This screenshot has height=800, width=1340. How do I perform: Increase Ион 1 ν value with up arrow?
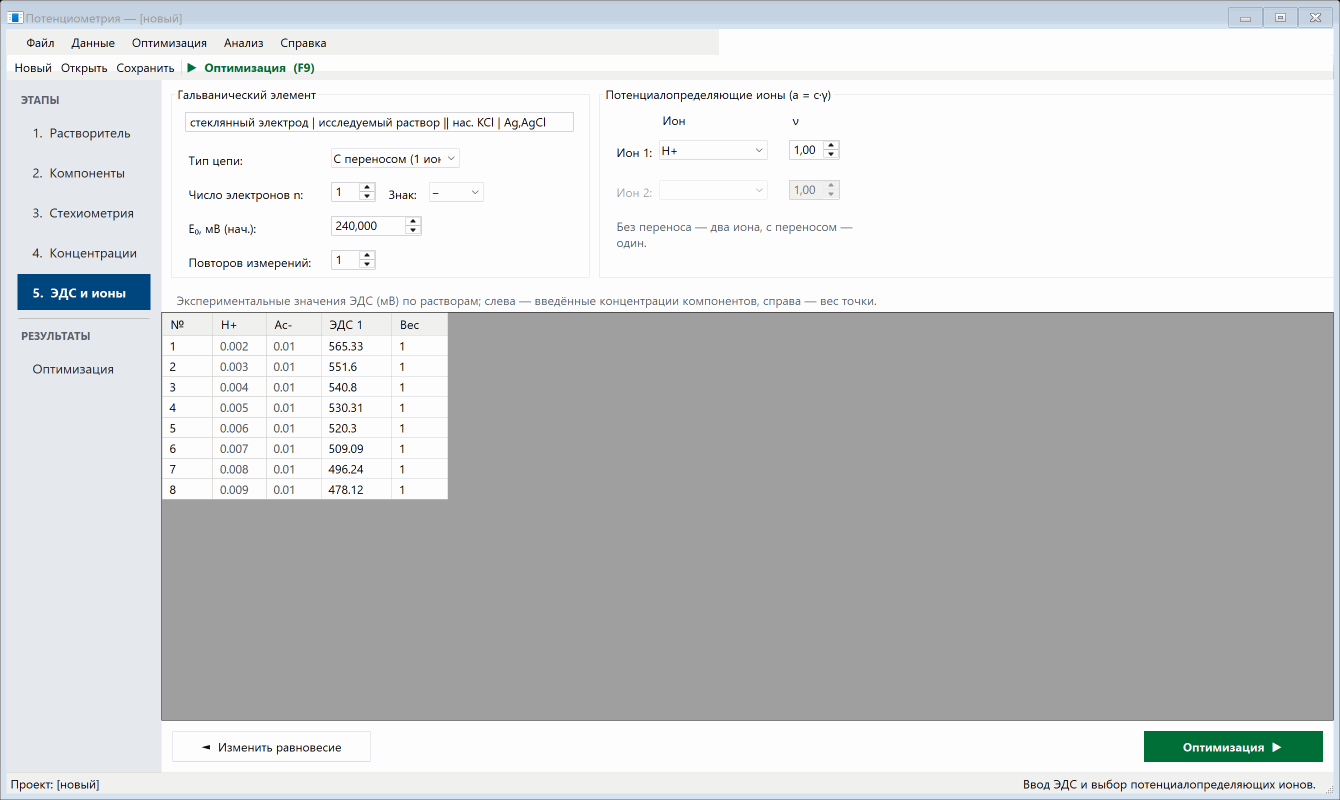click(831, 145)
